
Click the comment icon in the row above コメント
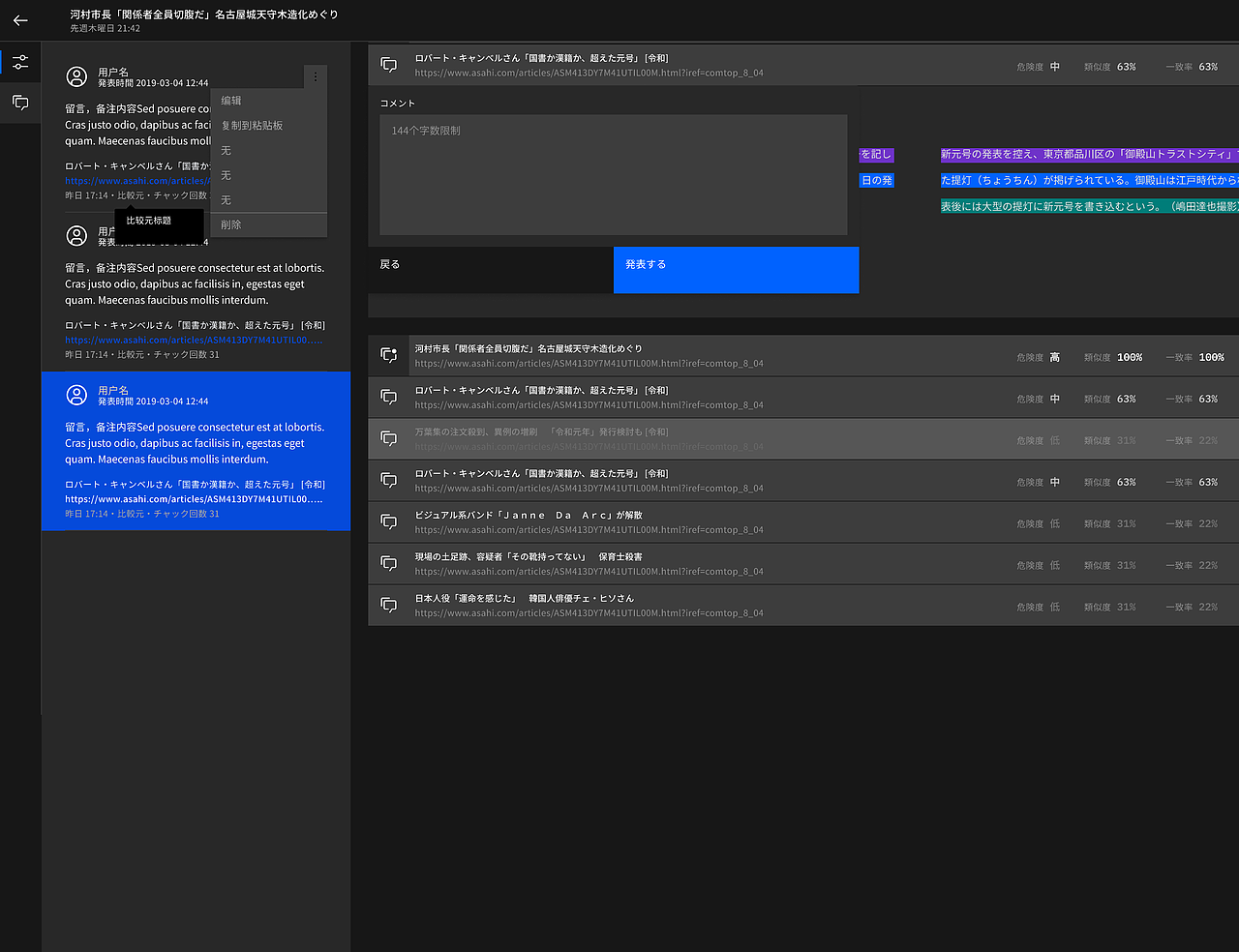[x=389, y=65]
